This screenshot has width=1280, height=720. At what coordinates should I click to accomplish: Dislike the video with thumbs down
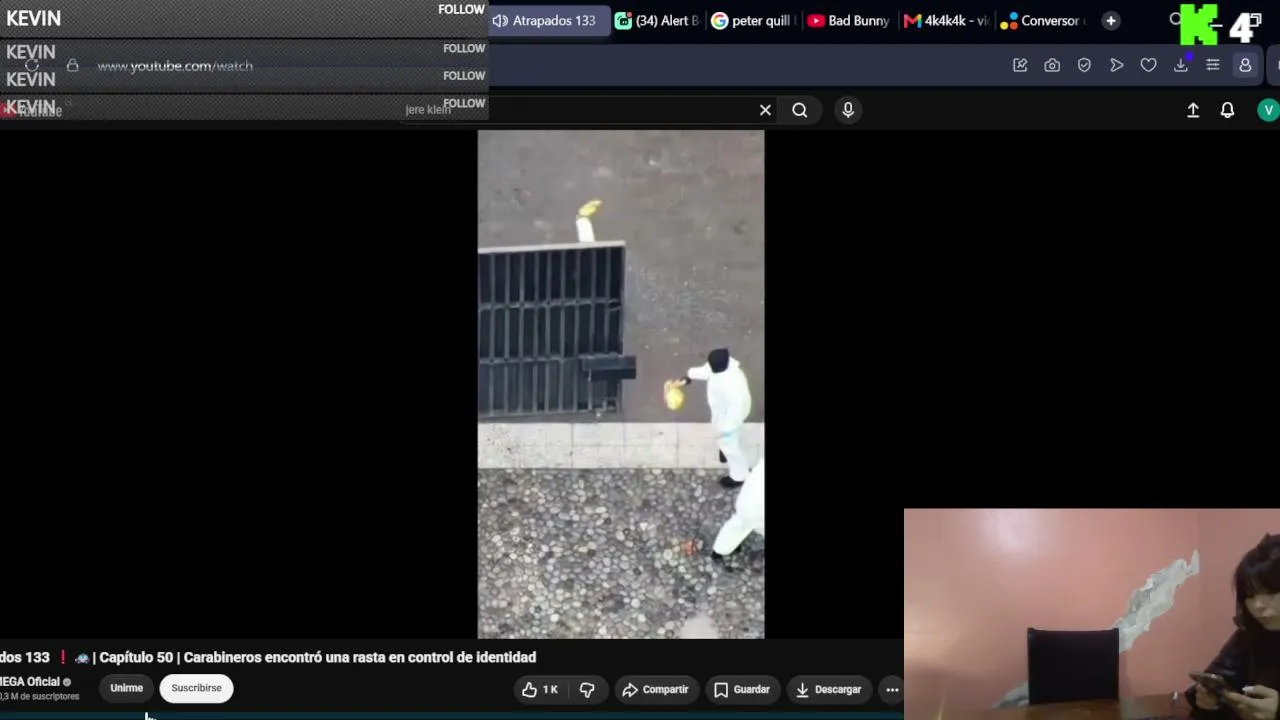(x=587, y=689)
